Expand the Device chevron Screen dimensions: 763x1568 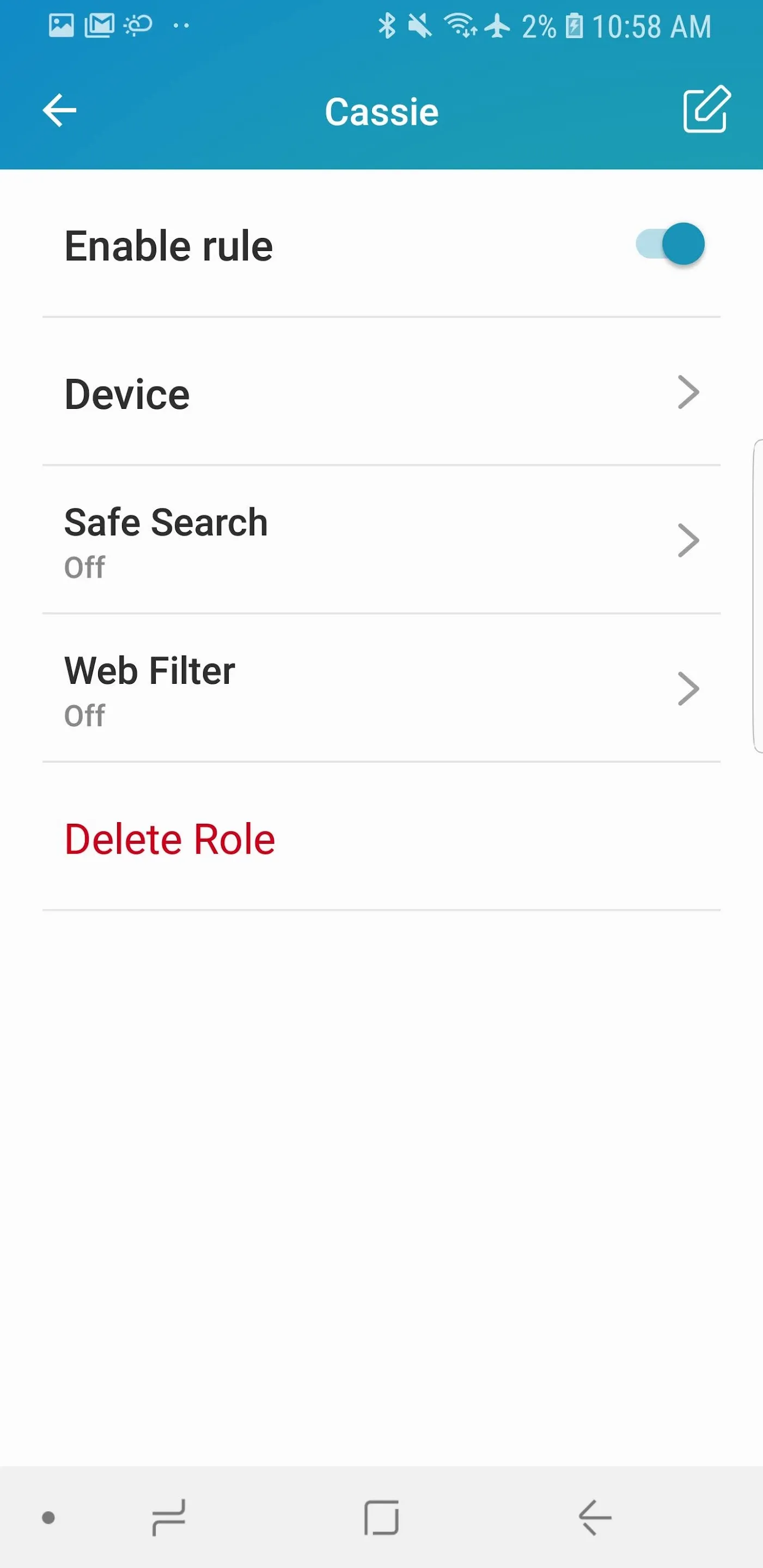pos(688,393)
